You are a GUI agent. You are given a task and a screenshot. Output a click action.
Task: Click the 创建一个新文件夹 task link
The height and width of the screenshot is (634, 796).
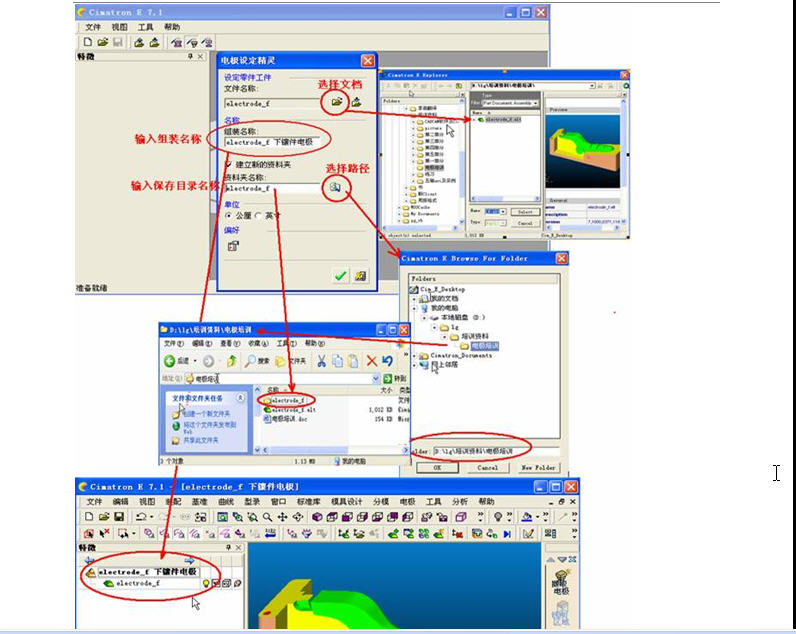(x=206, y=414)
